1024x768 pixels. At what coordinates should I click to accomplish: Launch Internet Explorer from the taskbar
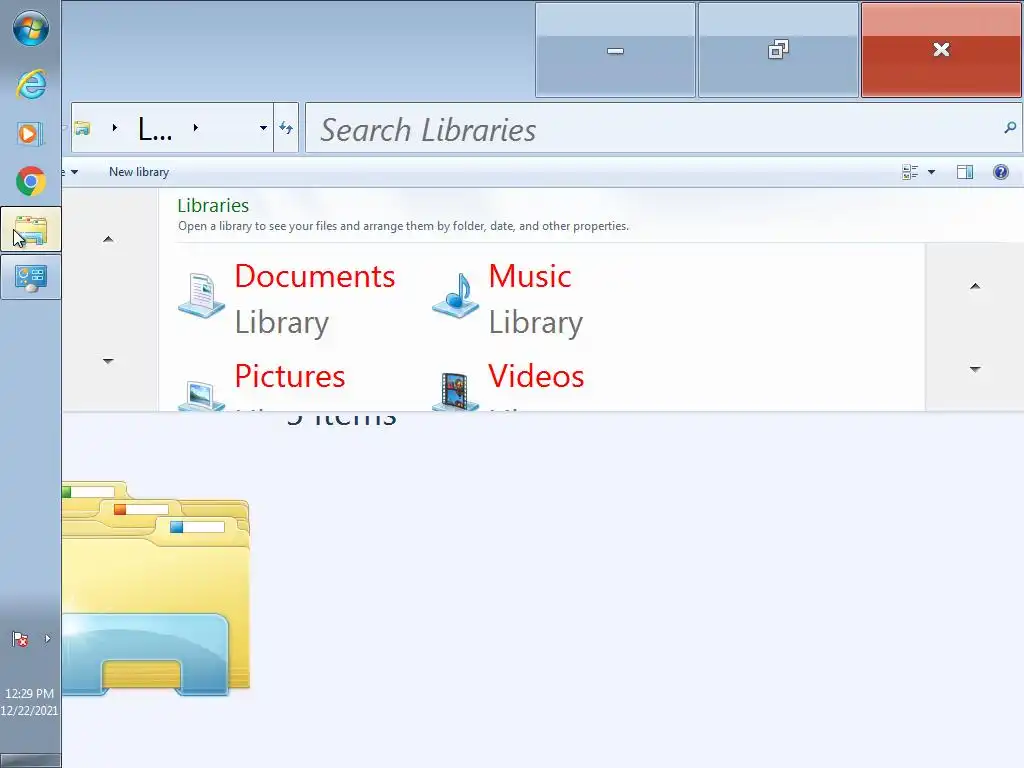[x=31, y=85]
